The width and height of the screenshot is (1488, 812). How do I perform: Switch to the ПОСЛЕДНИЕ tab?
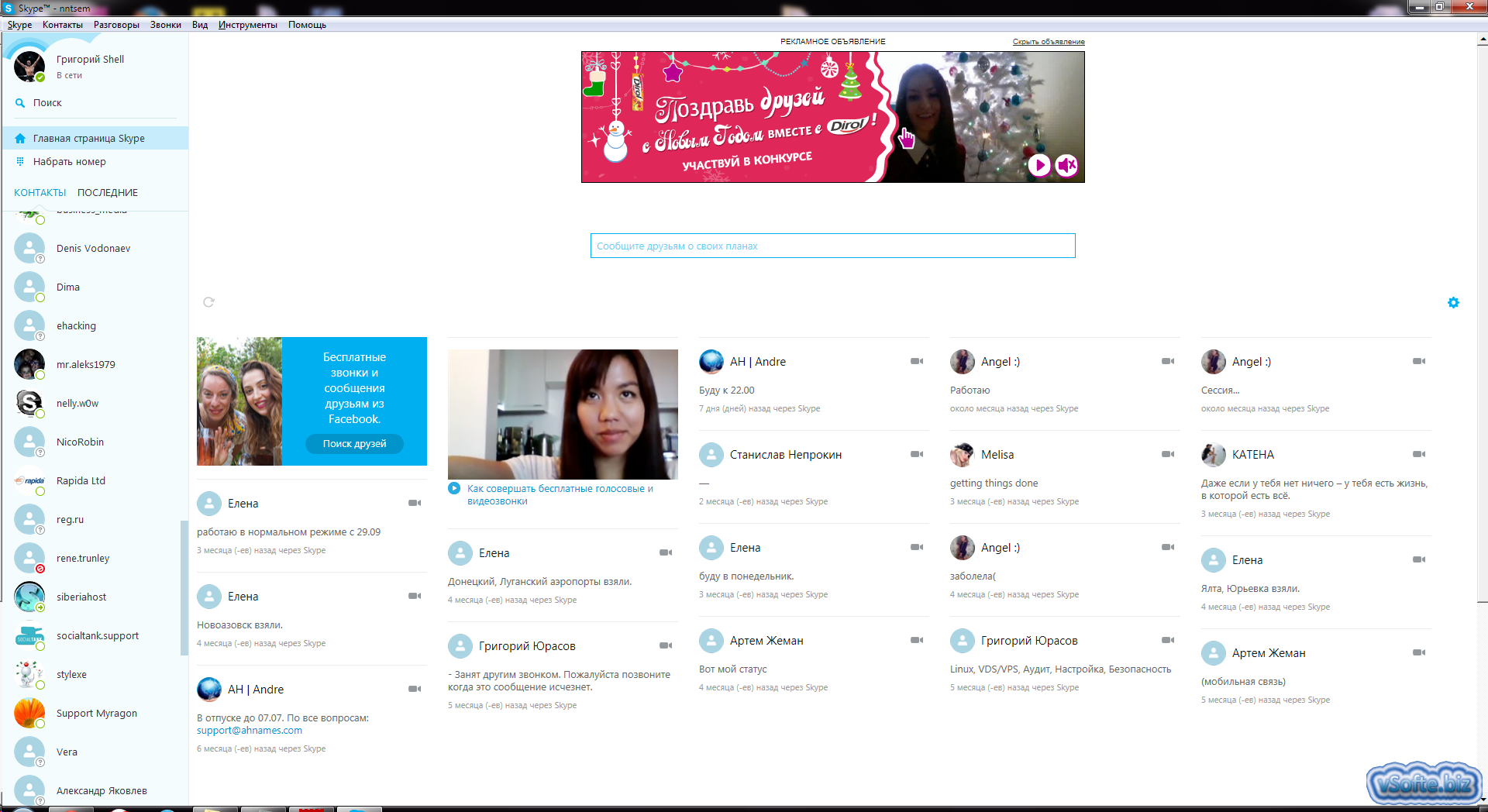pos(107,192)
